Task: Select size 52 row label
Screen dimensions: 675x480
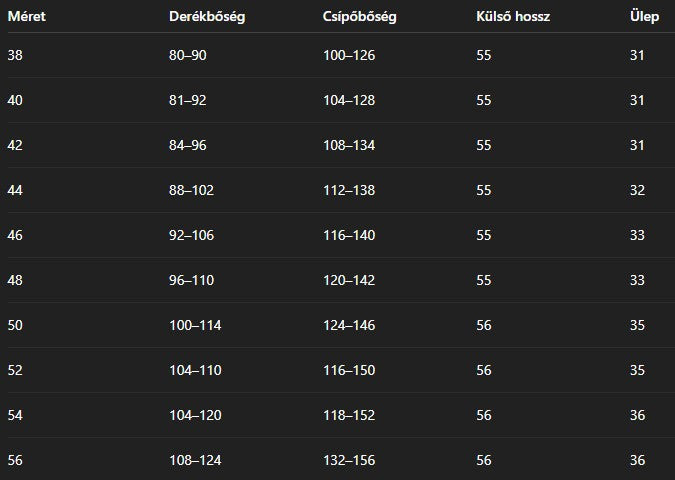Action: coord(15,370)
